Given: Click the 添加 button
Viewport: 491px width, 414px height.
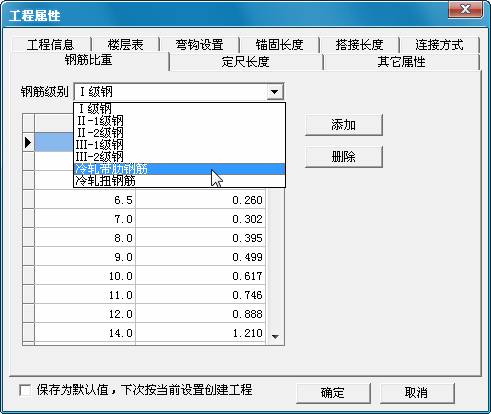Looking at the screenshot, I should pyautogui.click(x=344, y=125).
